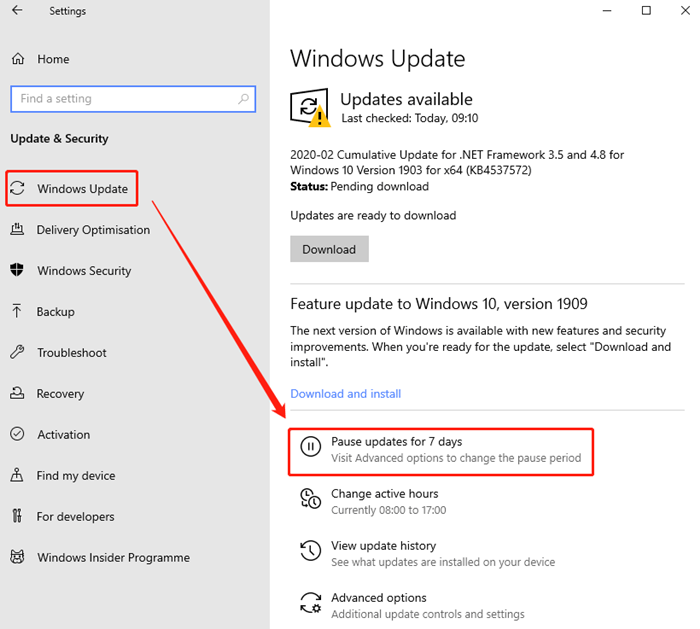Click the 2020-02 Cumulative Update KB4537572 text

[x=457, y=162]
